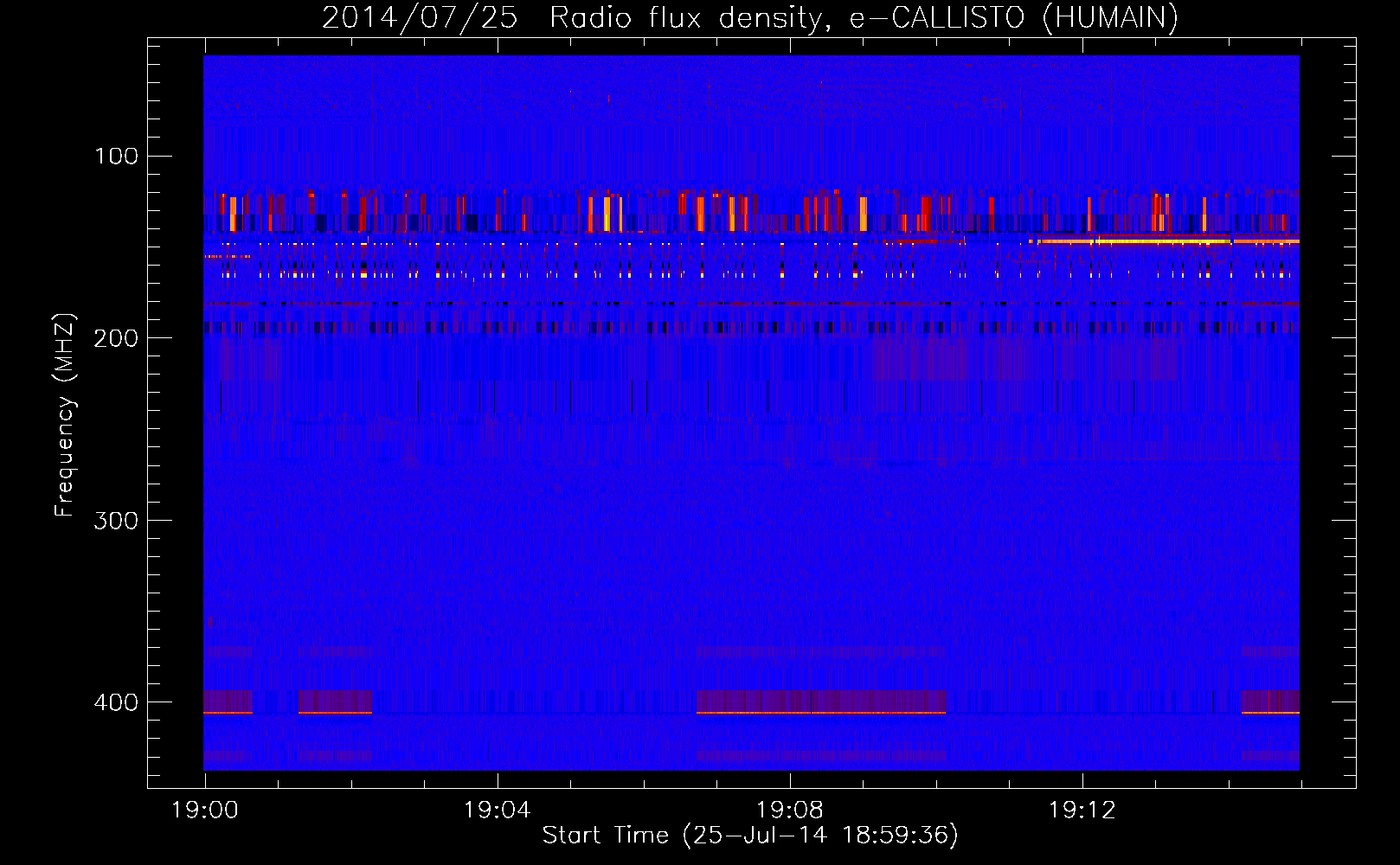1400x865 pixels.
Task: Click the "Start Time (25-Jul-14 18:59:36)" label
Action: pyautogui.click(x=750, y=836)
